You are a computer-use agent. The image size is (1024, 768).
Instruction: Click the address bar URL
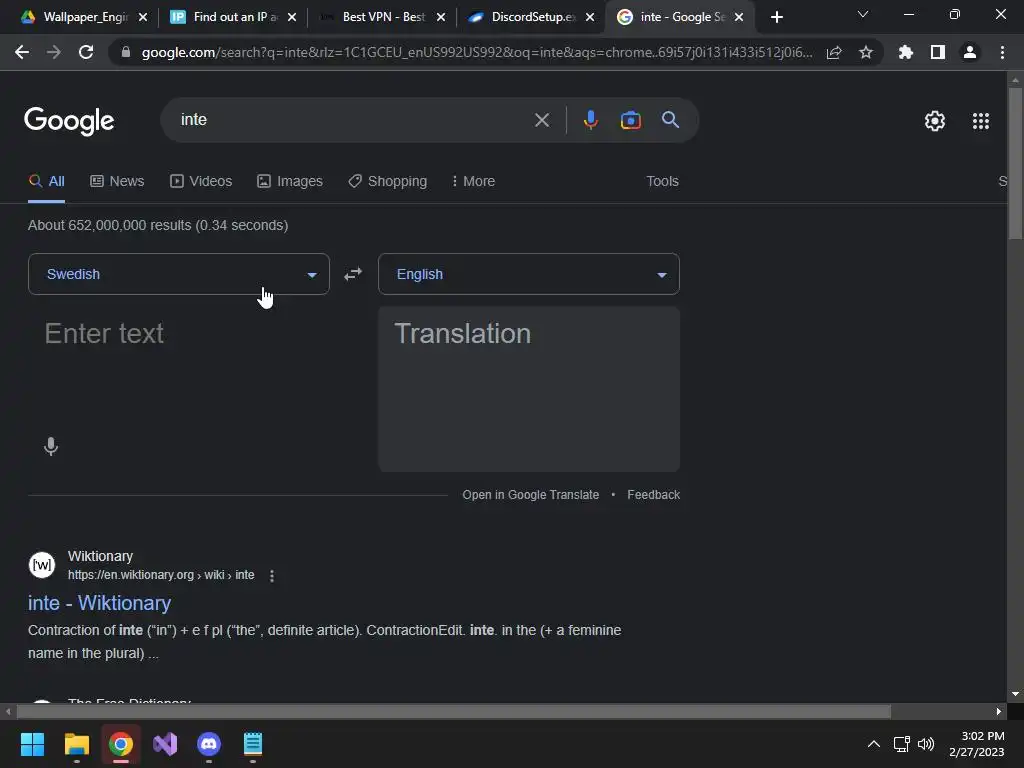pos(477,52)
